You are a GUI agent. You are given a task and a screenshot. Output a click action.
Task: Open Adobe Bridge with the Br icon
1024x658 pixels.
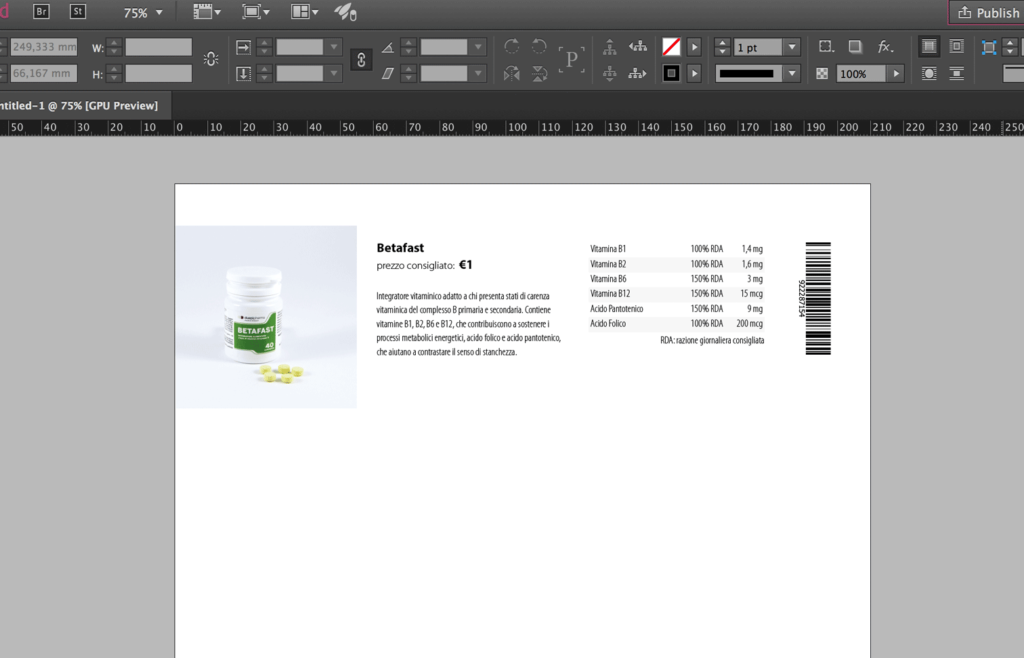pyautogui.click(x=41, y=12)
